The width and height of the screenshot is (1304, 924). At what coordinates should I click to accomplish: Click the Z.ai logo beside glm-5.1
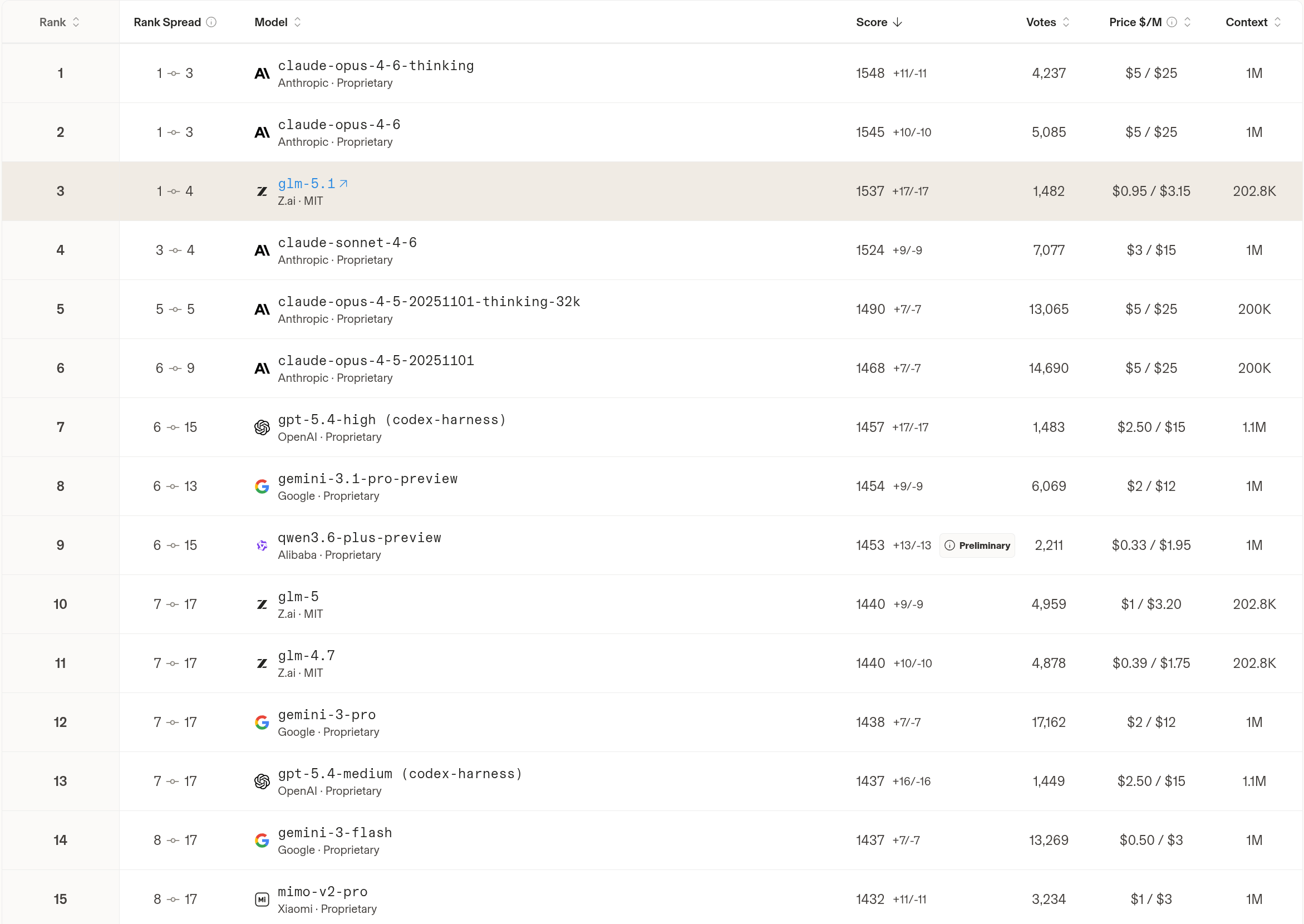[x=262, y=191]
